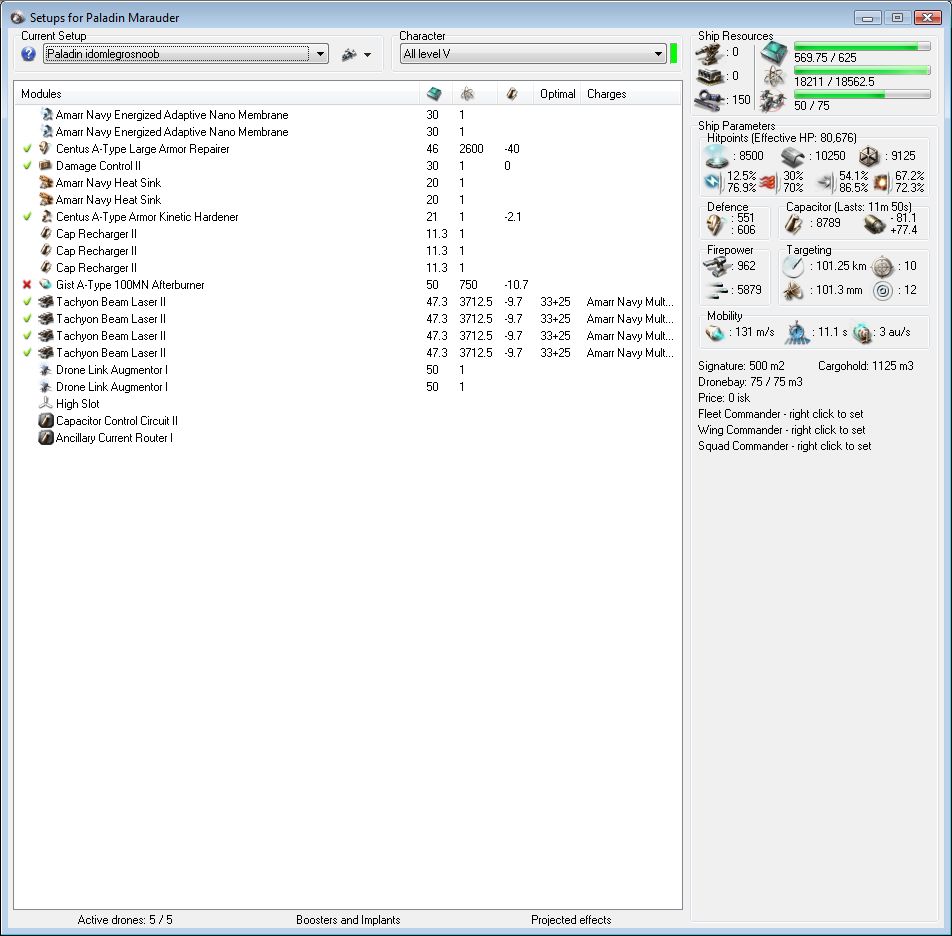Open Active drones: 5 / 5
The image size is (952, 936).
(125, 920)
